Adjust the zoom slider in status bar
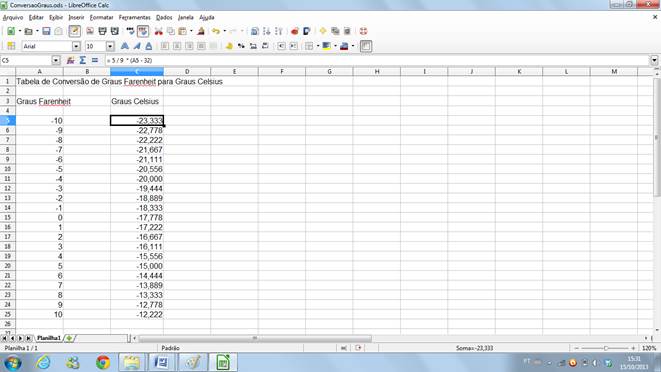Image resolution: width=661 pixels, height=372 pixels. coord(605,348)
